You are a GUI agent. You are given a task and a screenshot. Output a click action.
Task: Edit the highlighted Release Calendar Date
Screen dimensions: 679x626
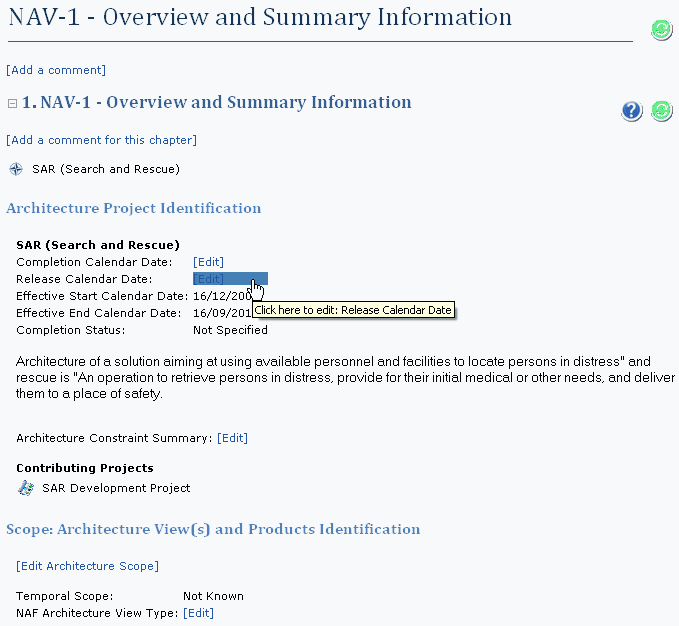(x=210, y=279)
